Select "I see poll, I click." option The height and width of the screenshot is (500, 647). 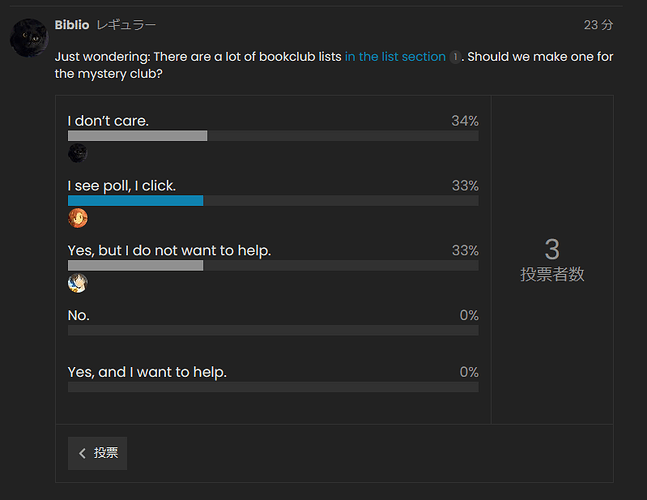(x=121, y=186)
